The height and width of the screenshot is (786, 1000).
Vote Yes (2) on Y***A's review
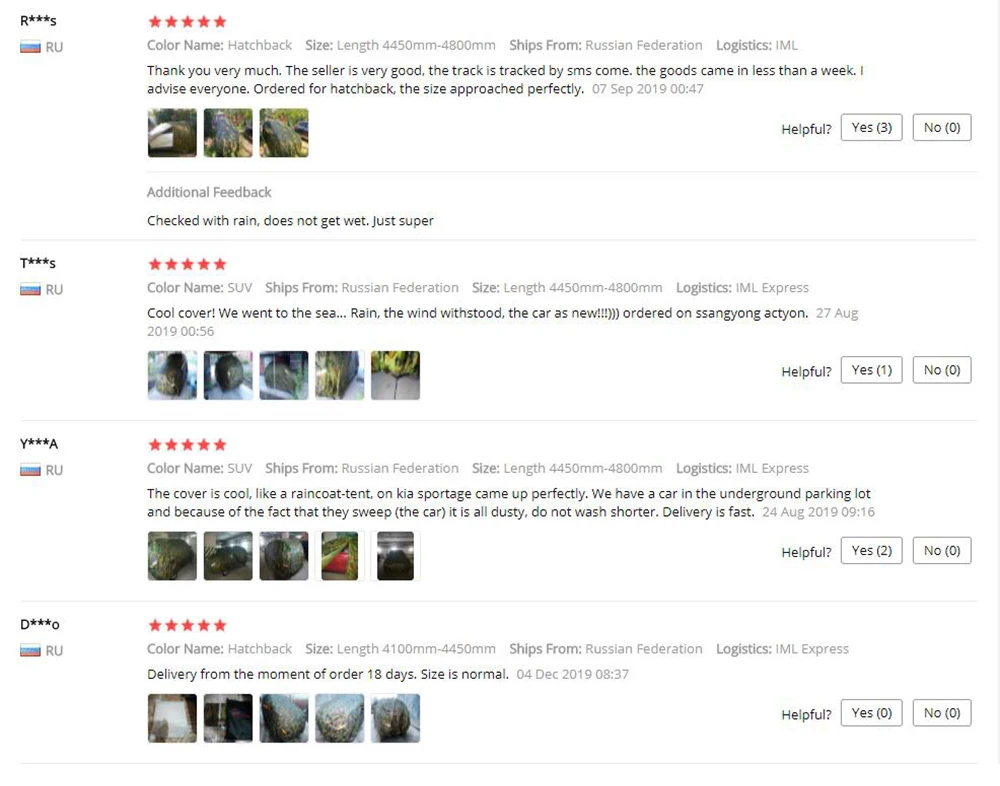coord(871,551)
